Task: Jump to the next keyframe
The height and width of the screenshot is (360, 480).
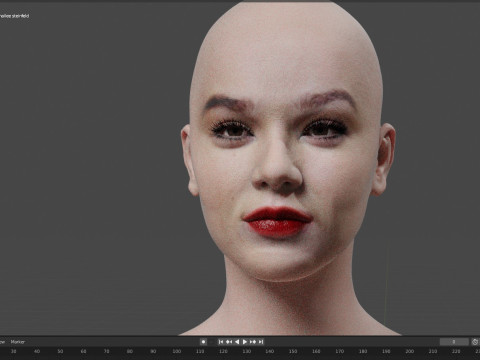Action: pyautogui.click(x=253, y=342)
